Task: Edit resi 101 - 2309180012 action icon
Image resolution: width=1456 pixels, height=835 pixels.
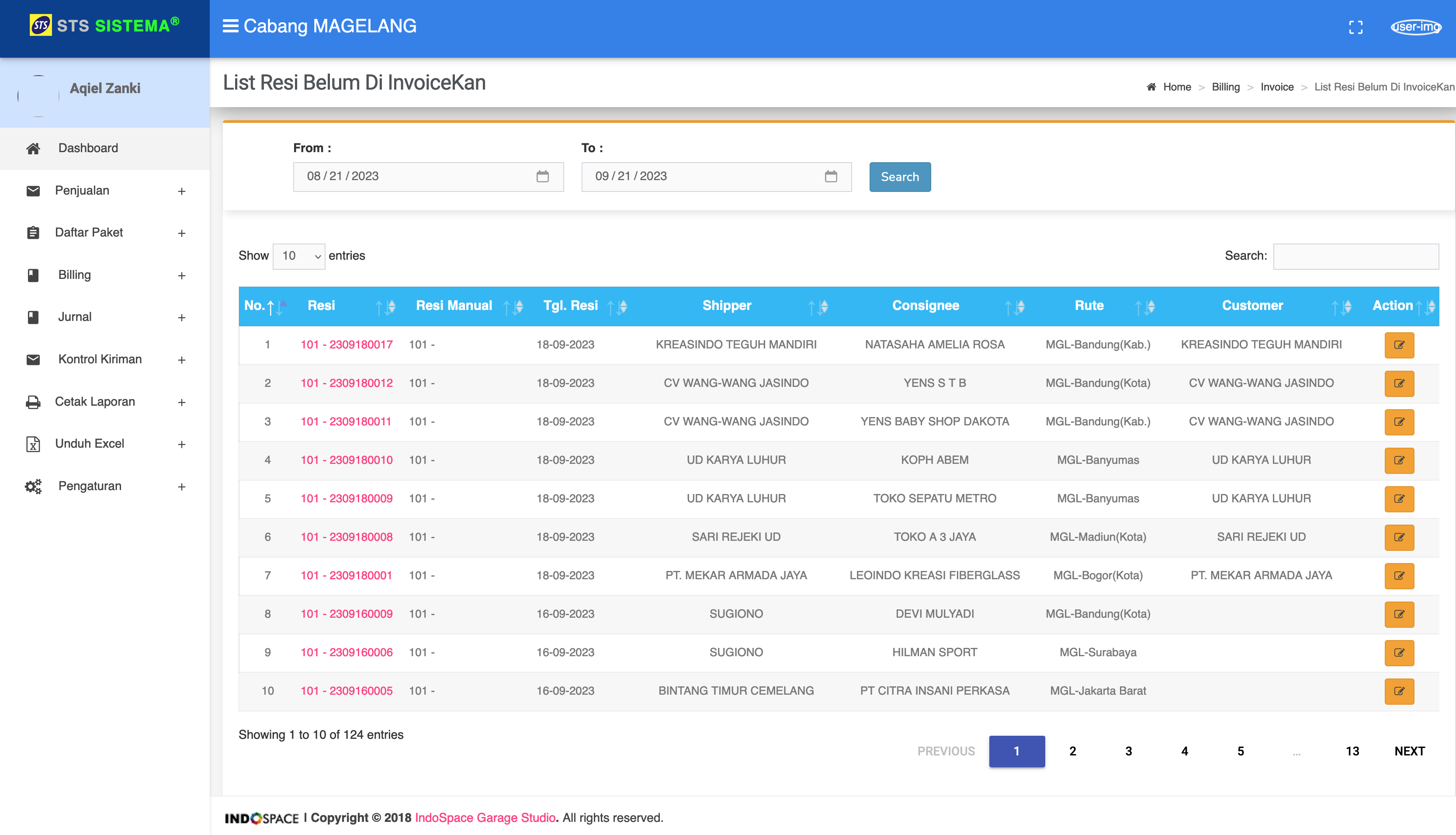Action: 1399,383
